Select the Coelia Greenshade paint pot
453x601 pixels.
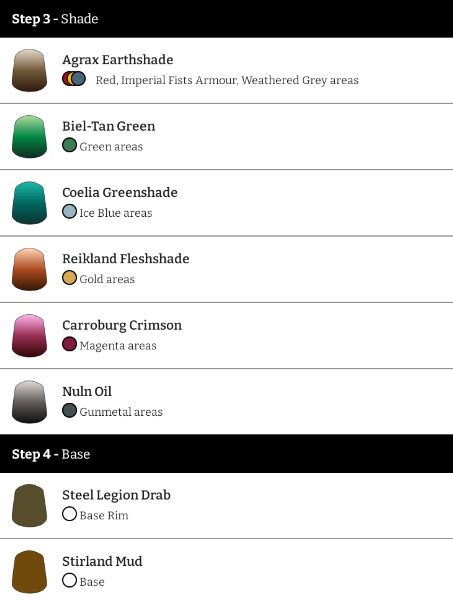30,203
